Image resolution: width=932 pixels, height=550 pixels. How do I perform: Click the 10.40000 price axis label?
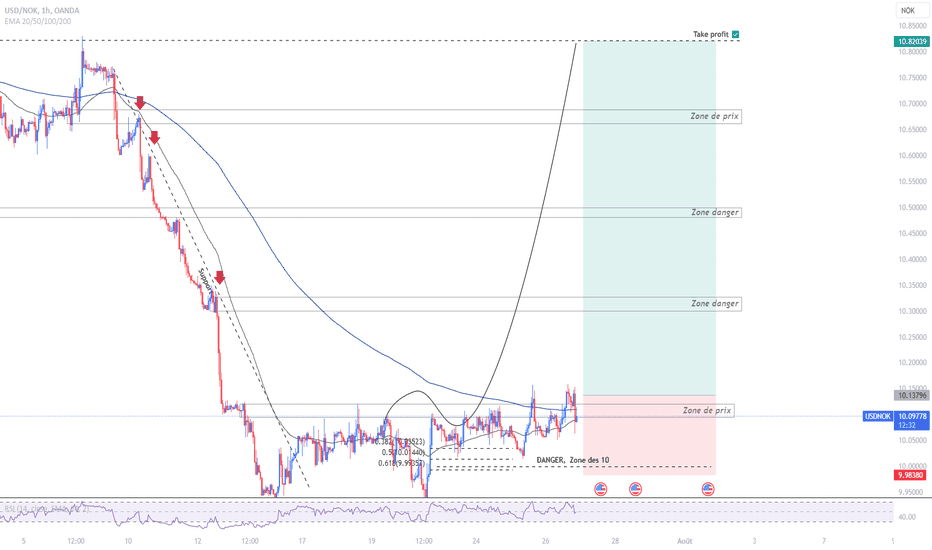912,259
